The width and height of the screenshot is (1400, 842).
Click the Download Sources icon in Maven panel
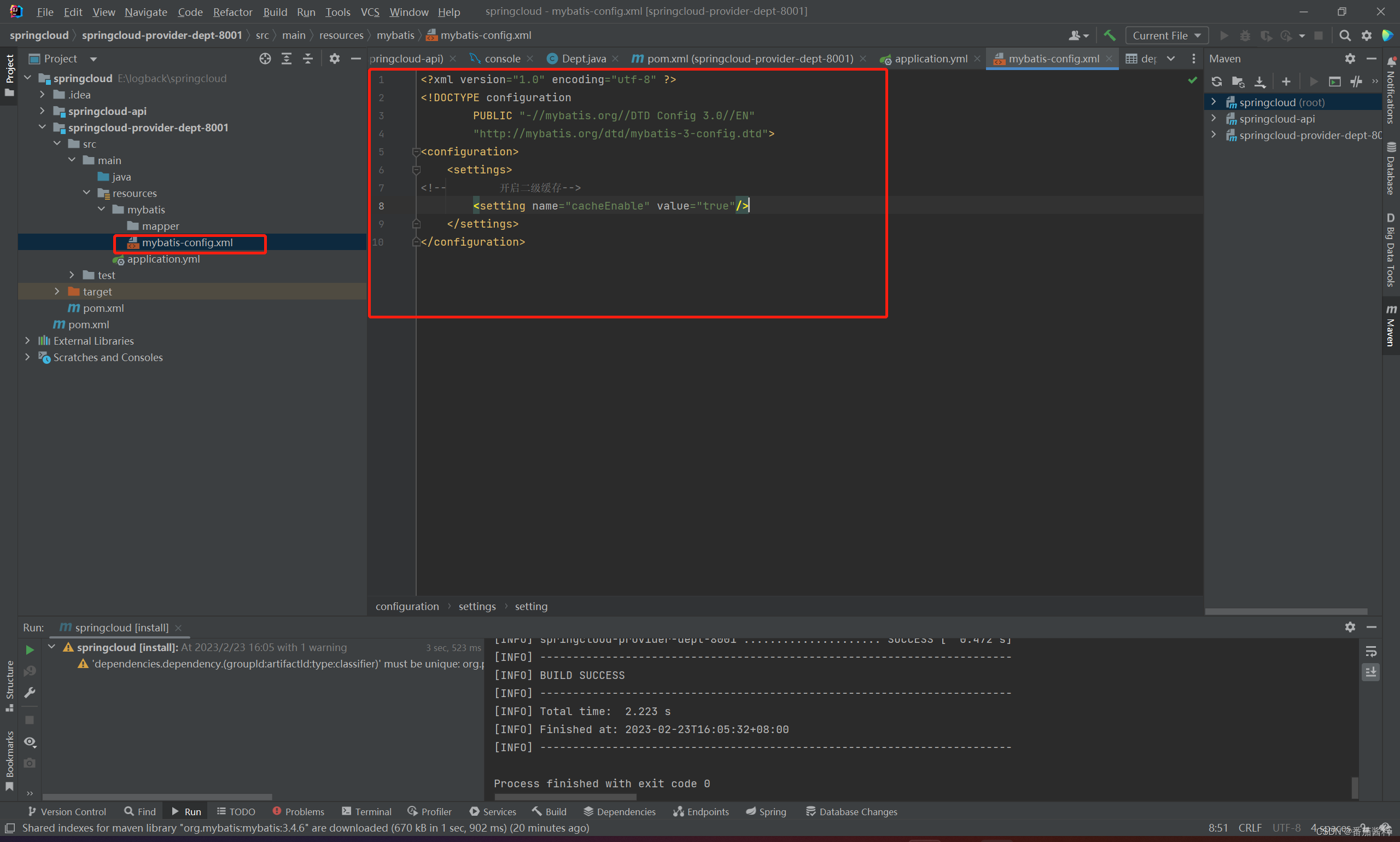[1259, 82]
